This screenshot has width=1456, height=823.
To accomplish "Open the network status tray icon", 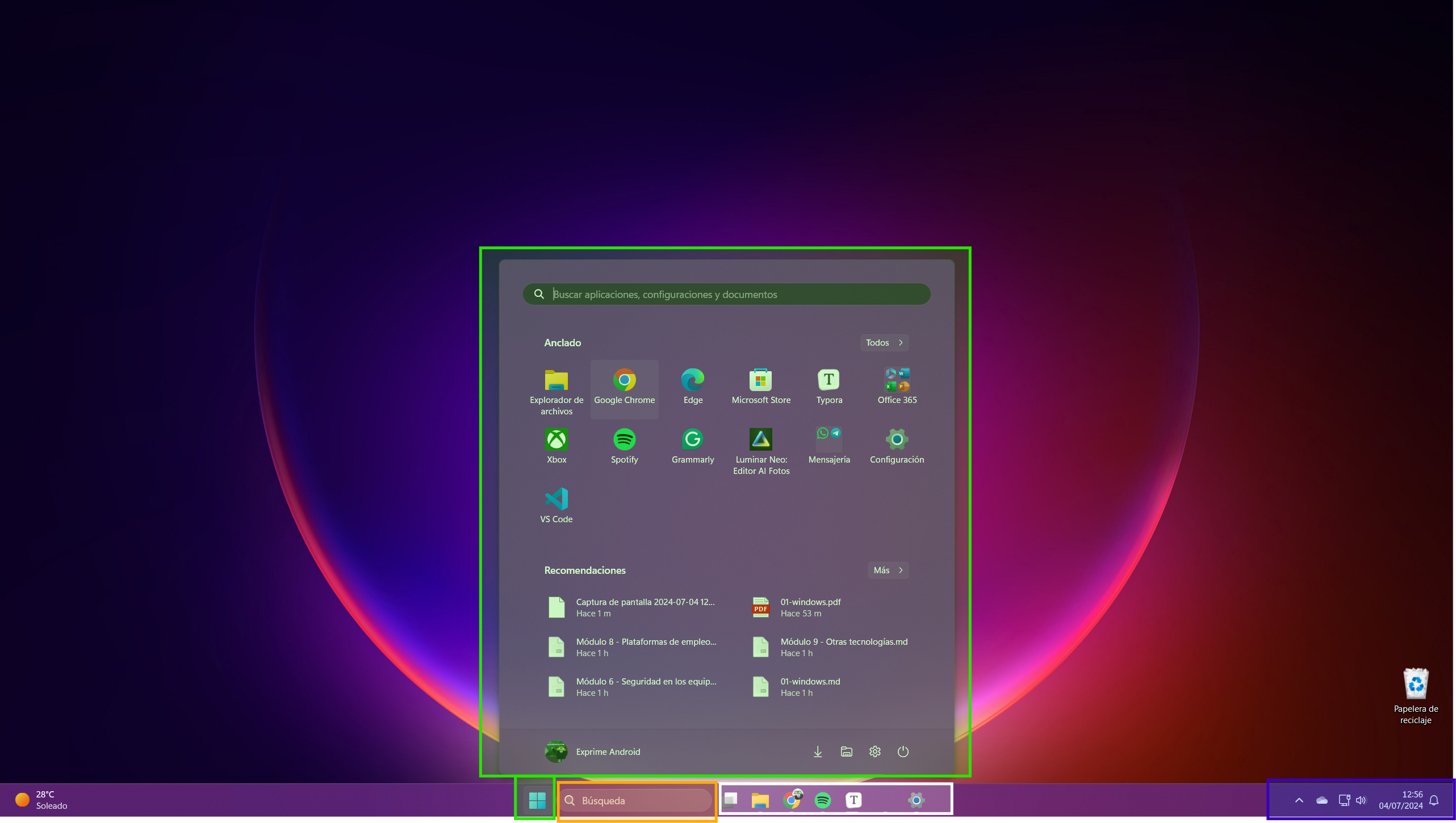I will pos(1344,800).
